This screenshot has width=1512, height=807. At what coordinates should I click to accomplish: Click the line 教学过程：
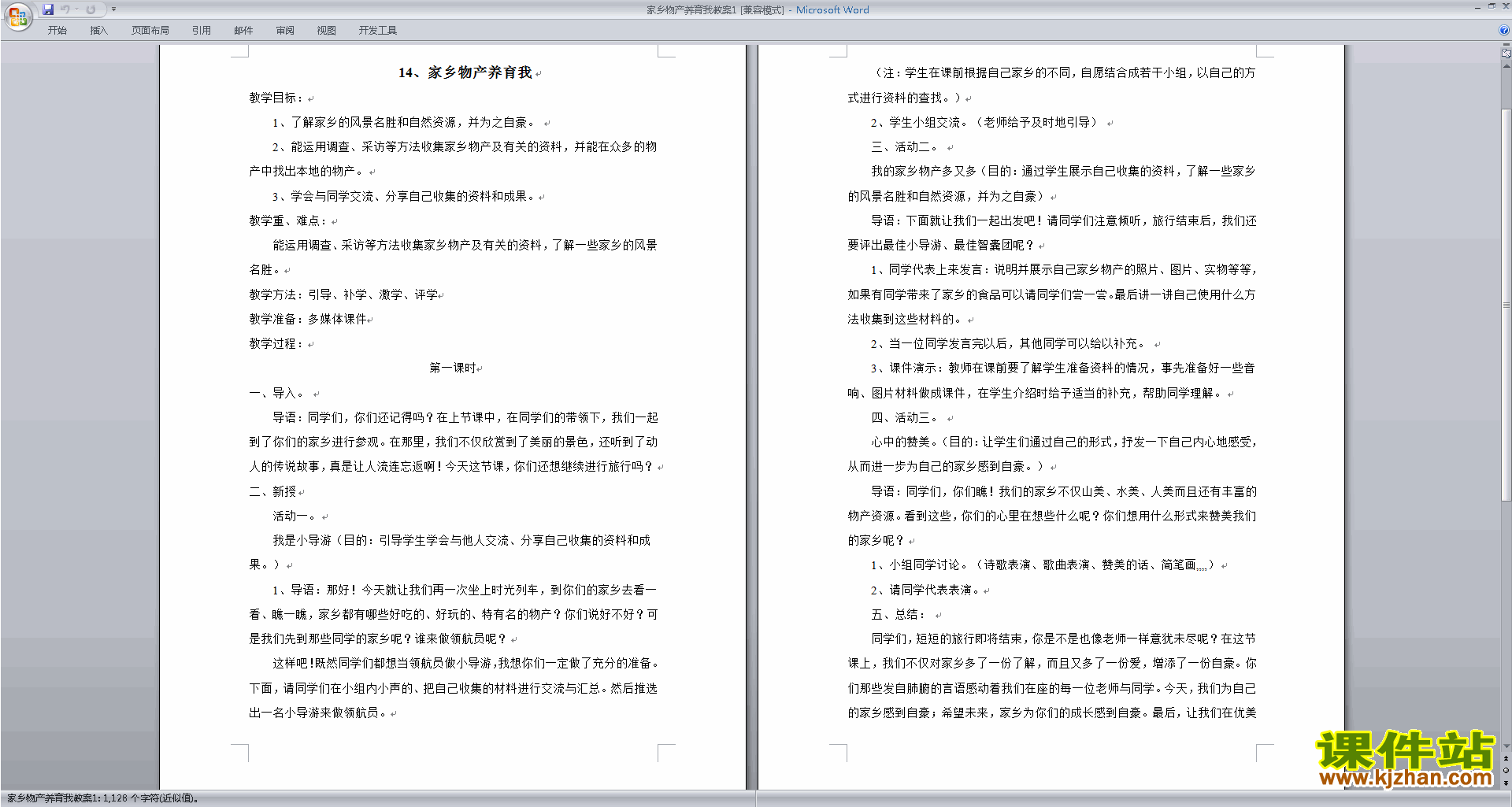coord(276,343)
